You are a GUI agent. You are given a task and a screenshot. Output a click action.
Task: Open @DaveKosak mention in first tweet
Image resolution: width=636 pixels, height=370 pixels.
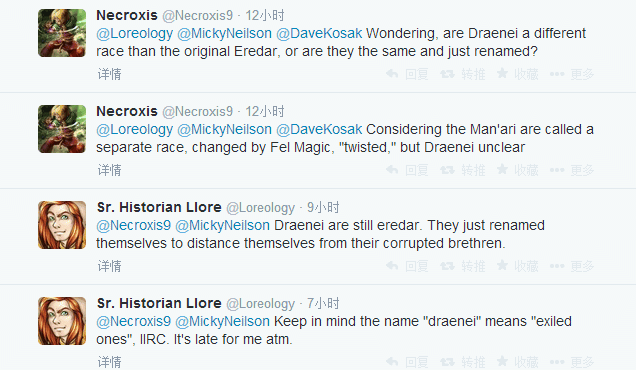(319, 33)
